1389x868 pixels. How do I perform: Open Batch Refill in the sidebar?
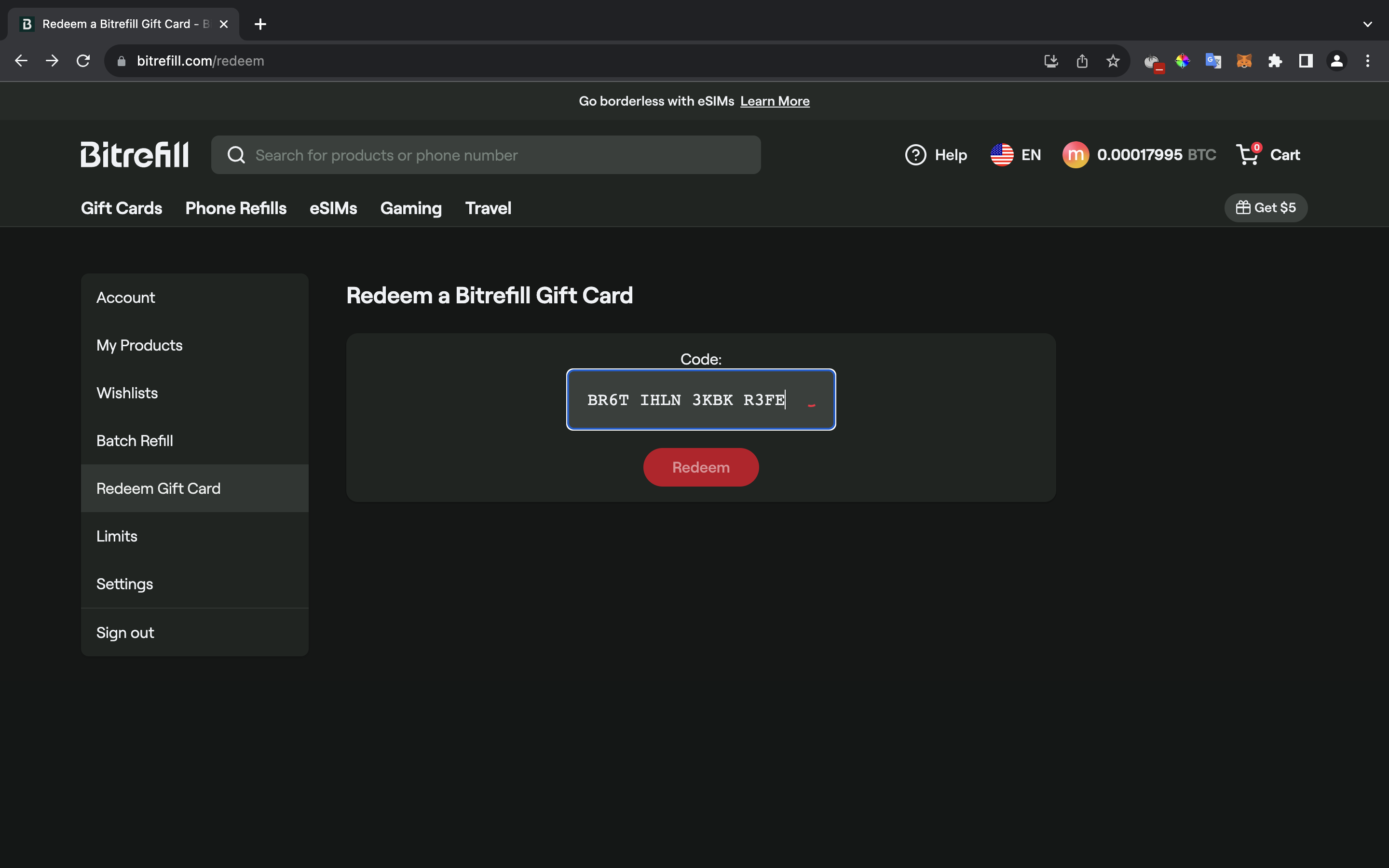194,440
